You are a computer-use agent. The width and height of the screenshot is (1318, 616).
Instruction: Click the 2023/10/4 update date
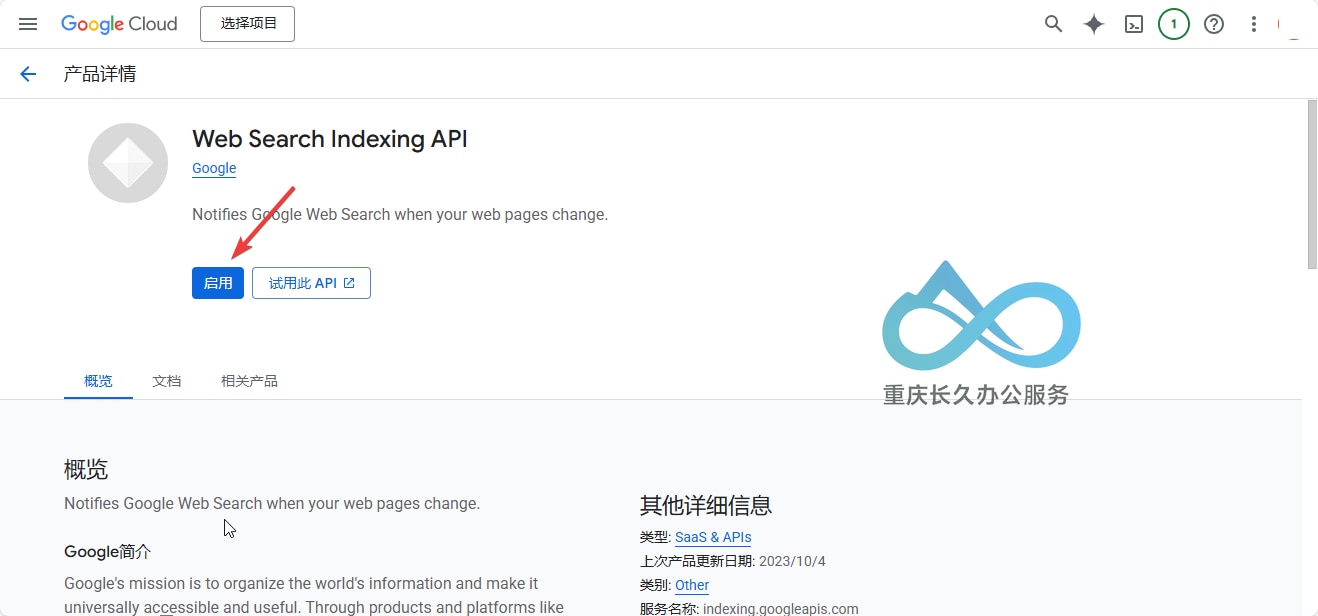[792, 561]
